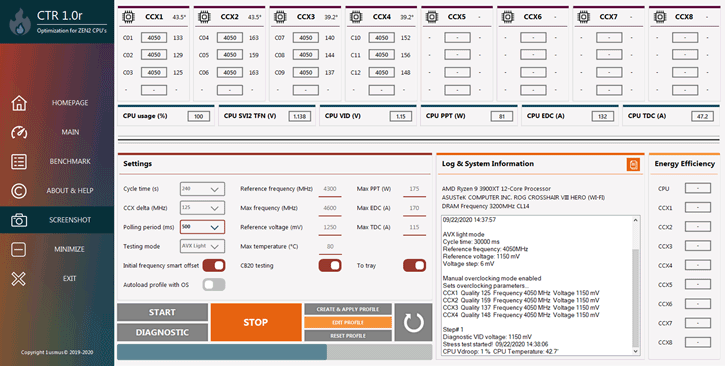
Task: Open the Cycle time dropdown
Action: pyautogui.click(x=203, y=189)
